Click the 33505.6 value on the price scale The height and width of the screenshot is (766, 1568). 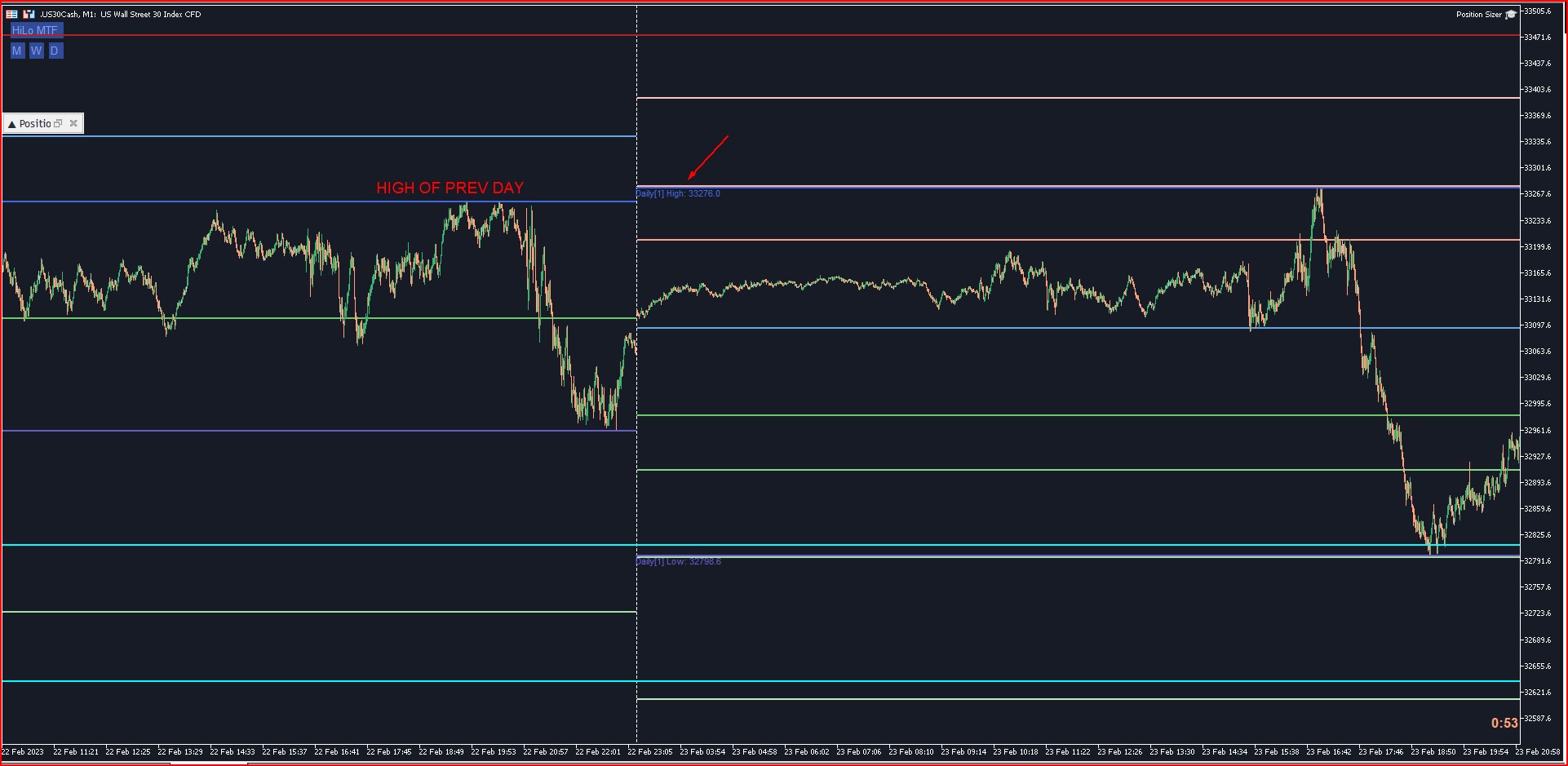[1538, 11]
